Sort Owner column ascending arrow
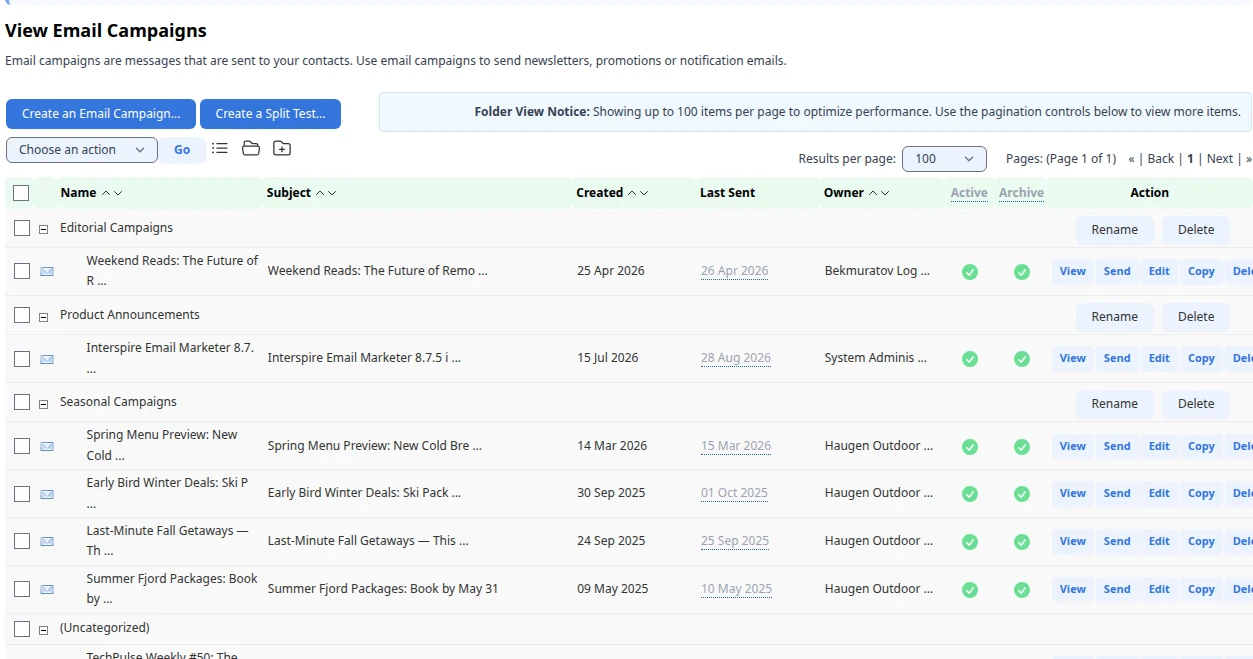The width and height of the screenshot is (1253, 659). (873, 193)
